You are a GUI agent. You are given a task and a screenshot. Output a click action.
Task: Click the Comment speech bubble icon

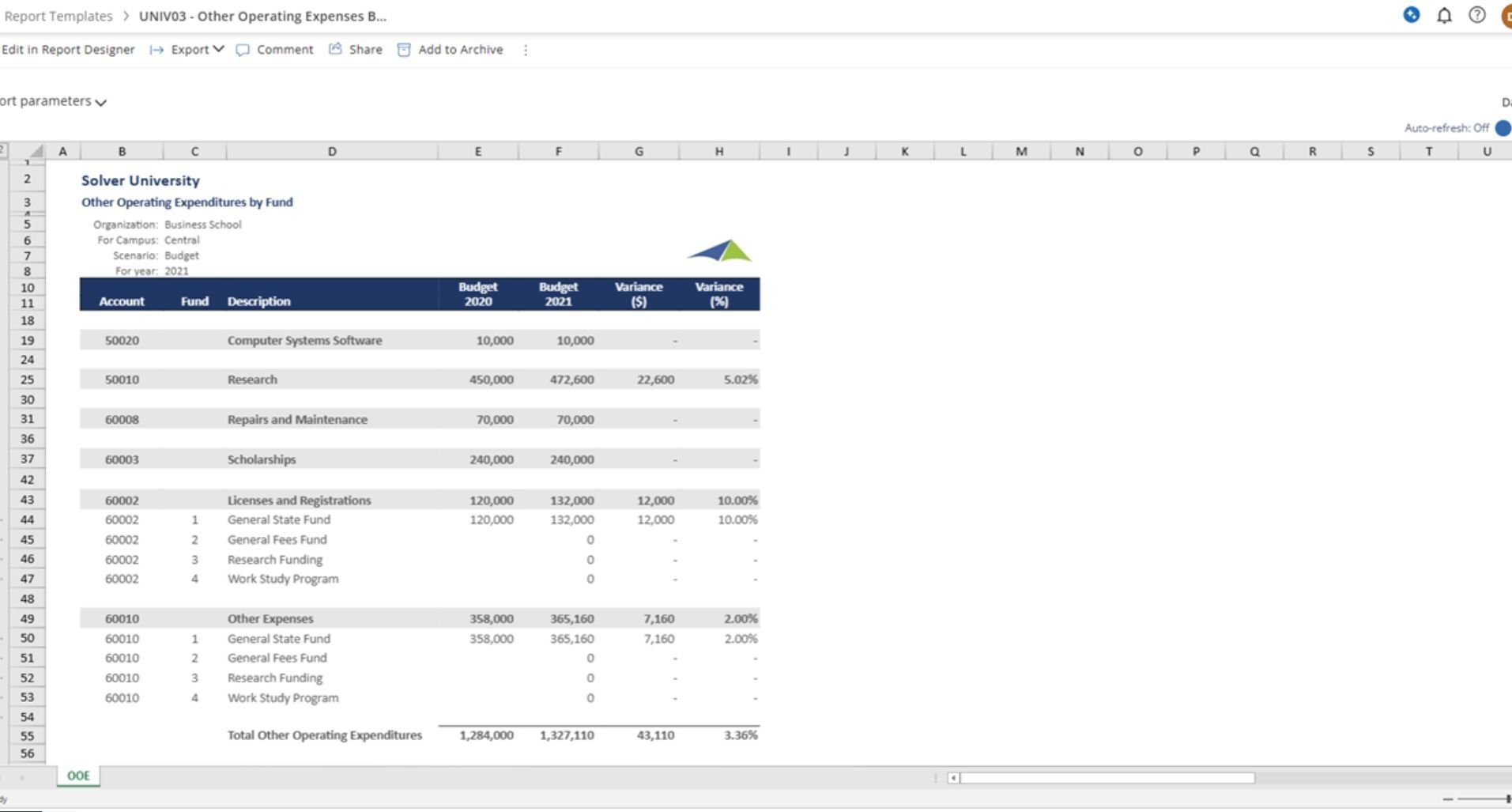pos(243,50)
